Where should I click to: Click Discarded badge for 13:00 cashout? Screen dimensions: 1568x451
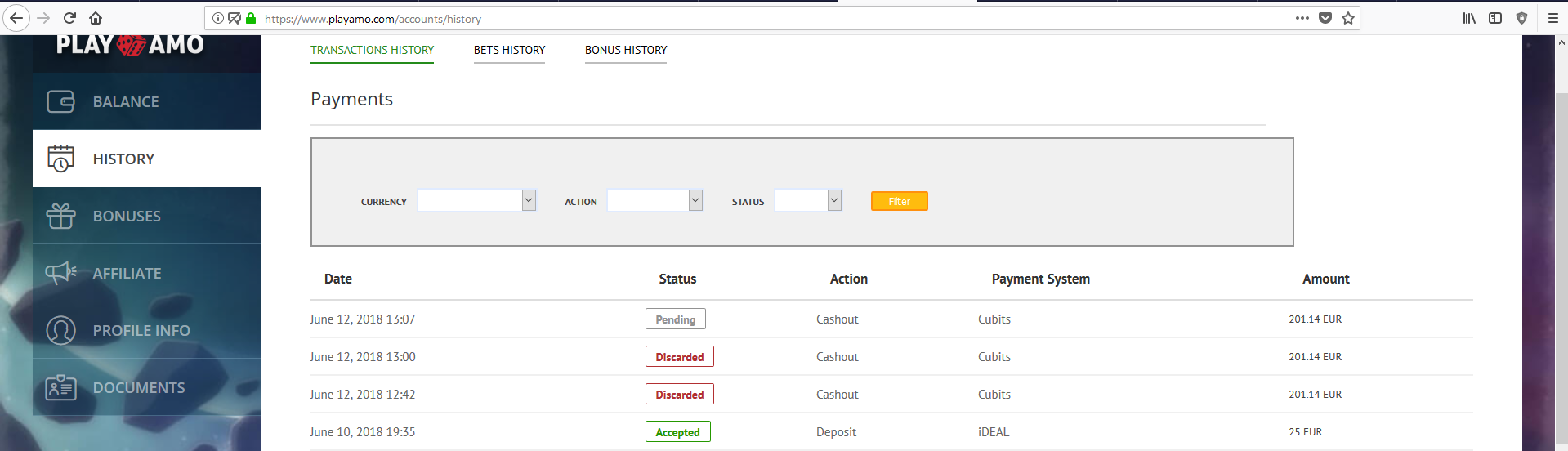coord(680,357)
